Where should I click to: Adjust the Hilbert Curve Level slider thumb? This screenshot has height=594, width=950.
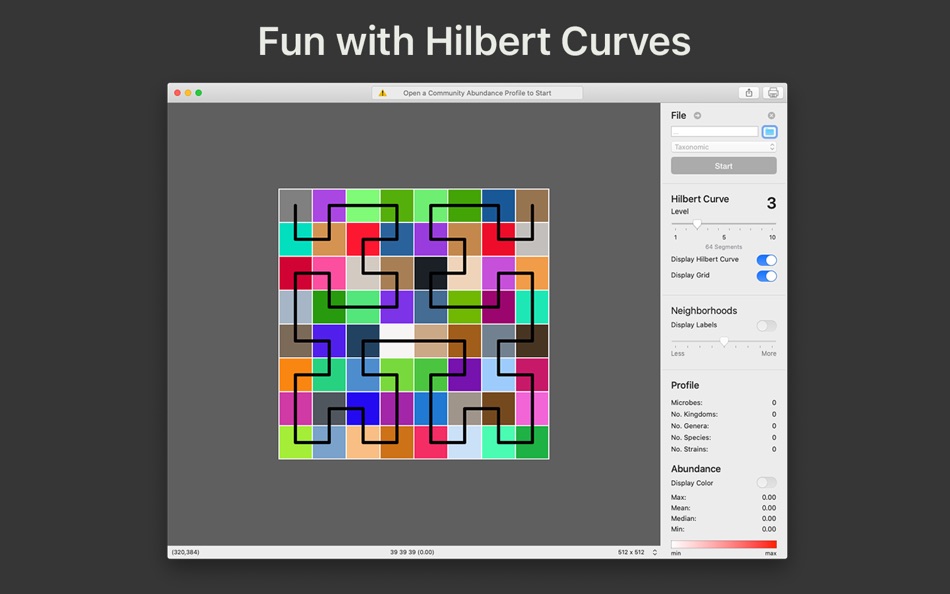(x=697, y=224)
